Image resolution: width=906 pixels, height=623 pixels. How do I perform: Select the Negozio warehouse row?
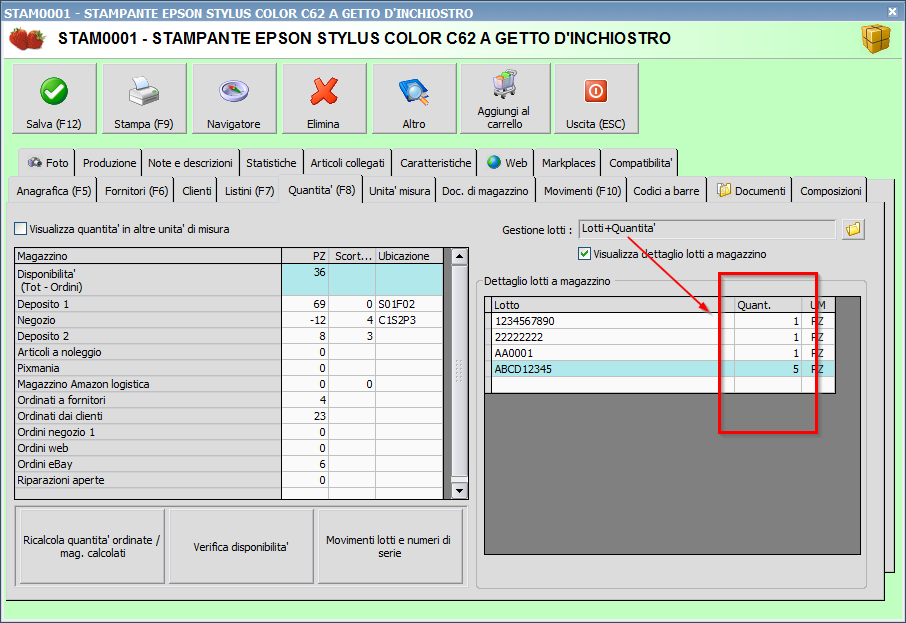(229, 320)
